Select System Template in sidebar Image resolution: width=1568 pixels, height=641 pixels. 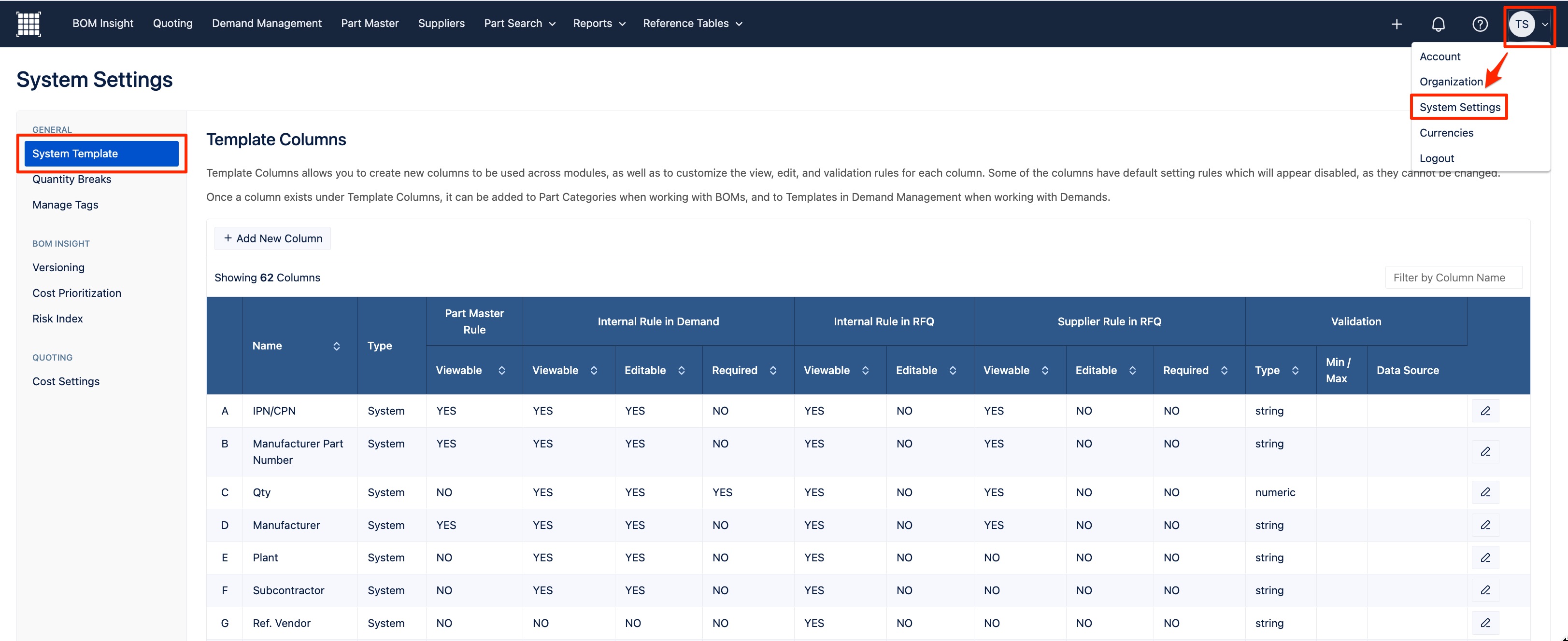[101, 154]
